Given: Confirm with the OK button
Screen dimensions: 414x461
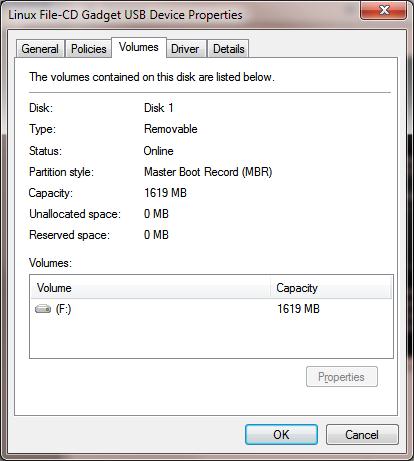Looking at the screenshot, I should 281,435.
